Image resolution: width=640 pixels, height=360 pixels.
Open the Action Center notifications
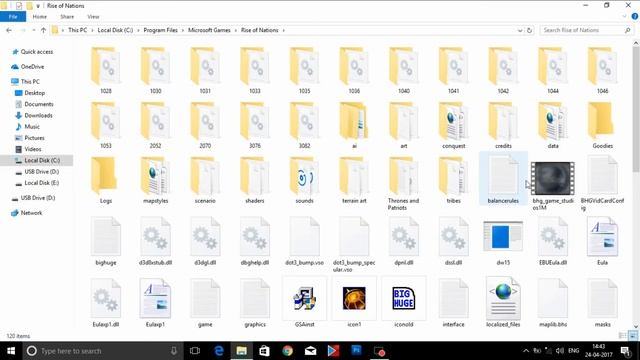click(x=626, y=351)
